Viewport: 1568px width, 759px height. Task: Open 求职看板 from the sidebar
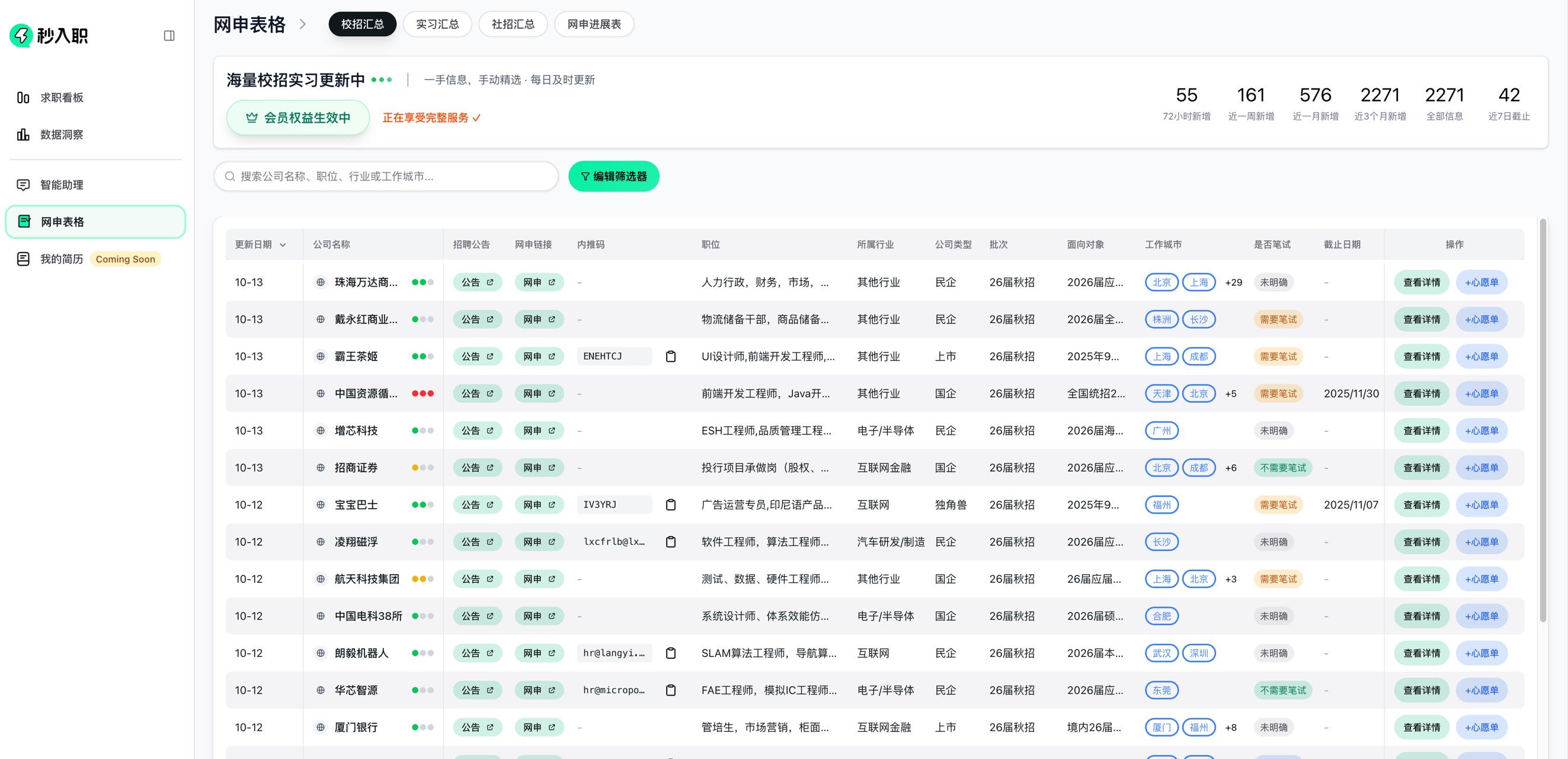(x=95, y=97)
